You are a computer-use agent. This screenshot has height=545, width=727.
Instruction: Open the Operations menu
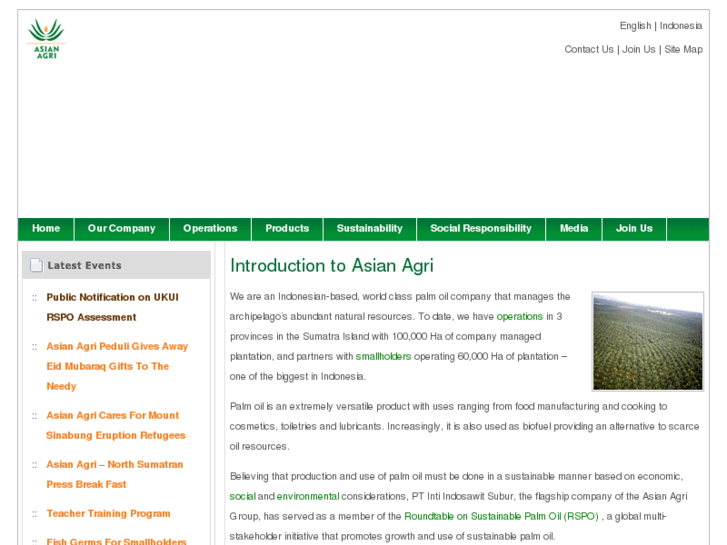210,229
